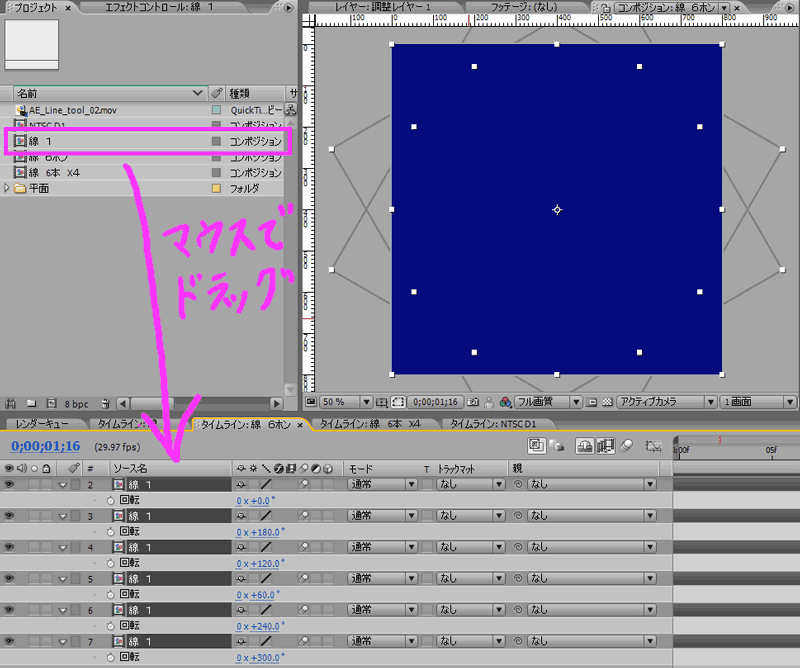Toggle visibility of layer 7 線 1
The height and width of the screenshot is (668, 800).
[7, 641]
